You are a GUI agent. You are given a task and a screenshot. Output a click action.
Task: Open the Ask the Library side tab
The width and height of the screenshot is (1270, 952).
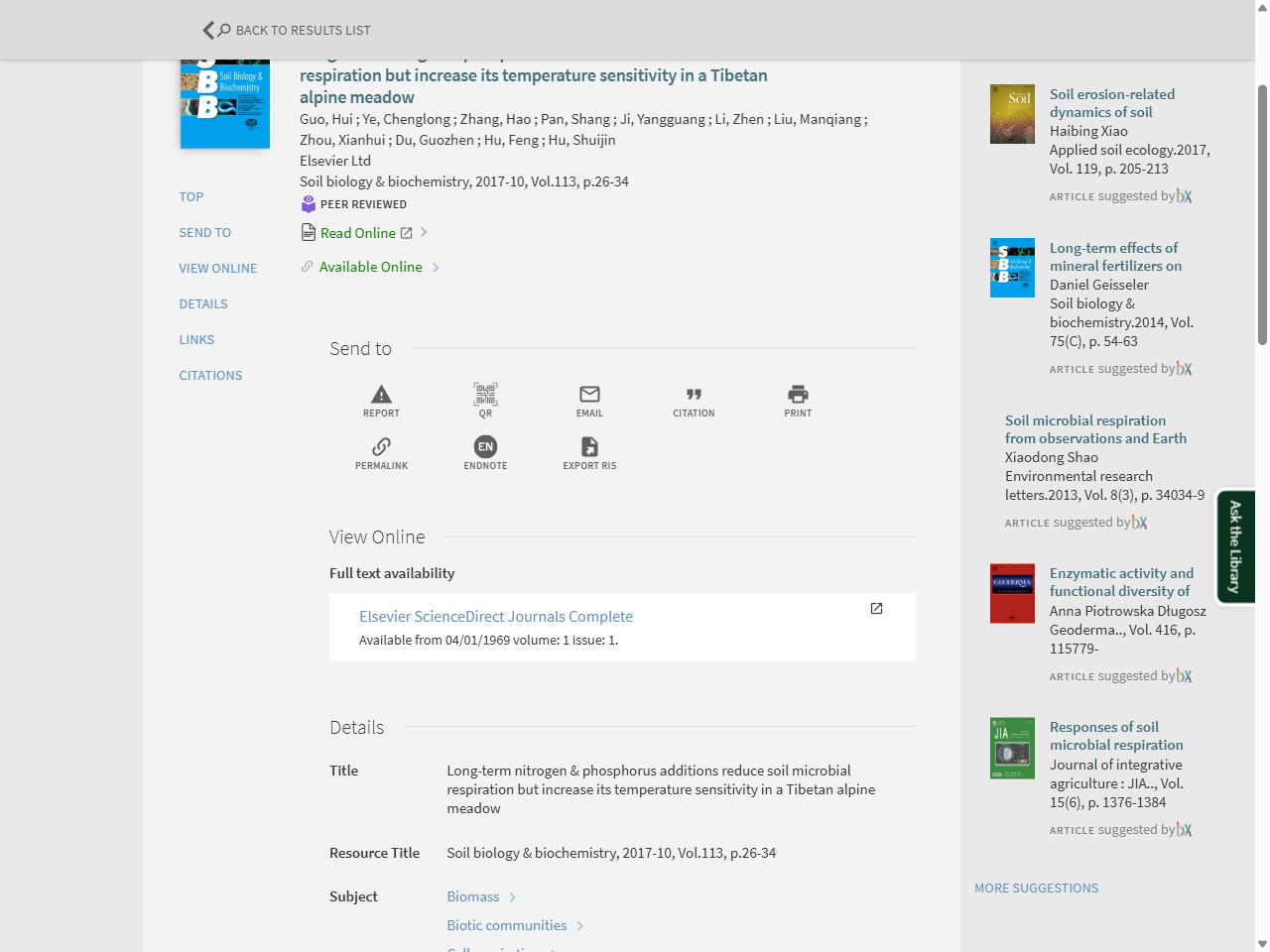[x=1235, y=546]
